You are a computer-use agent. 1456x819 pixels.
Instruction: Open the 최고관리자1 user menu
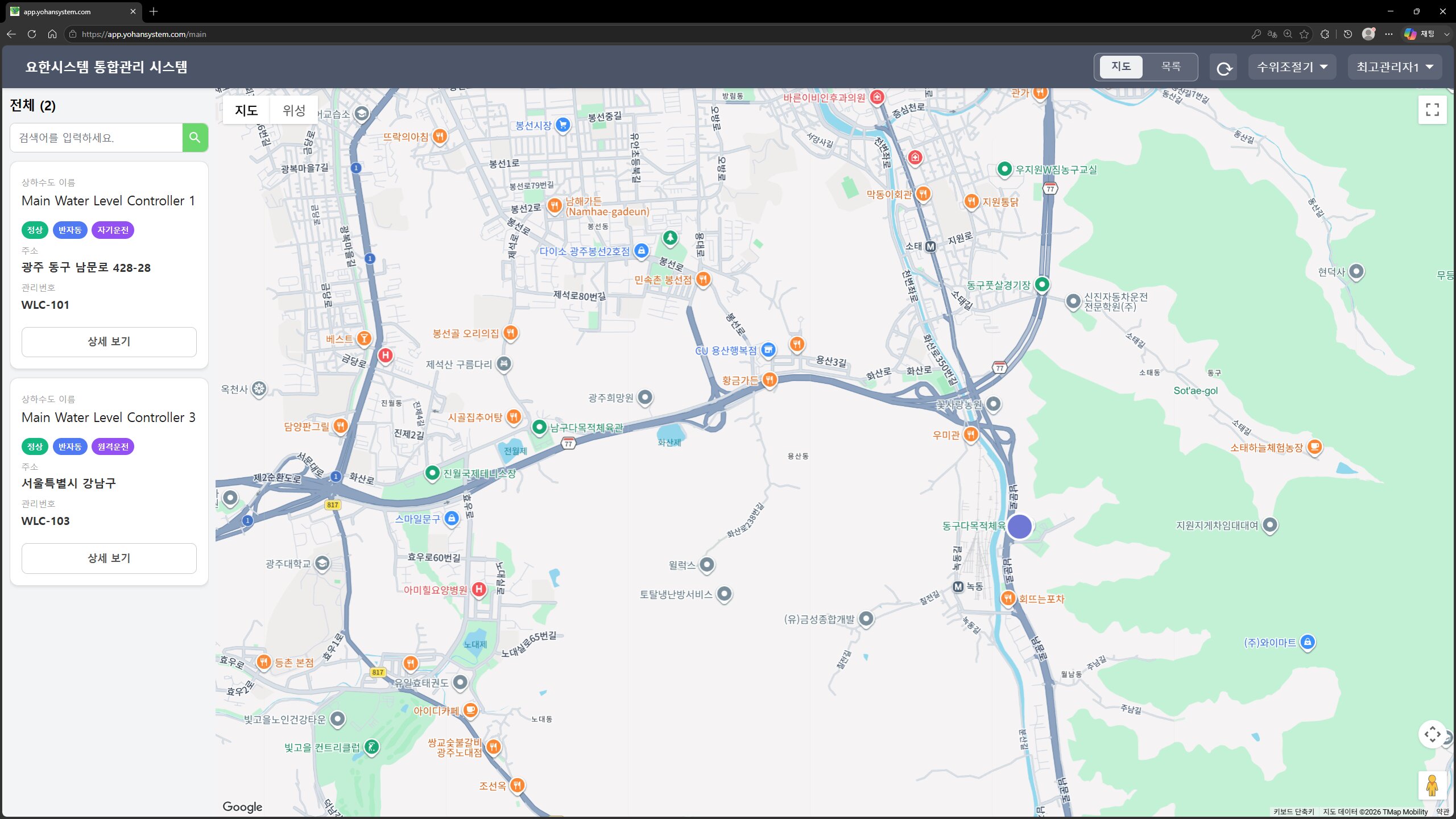[x=1395, y=68]
